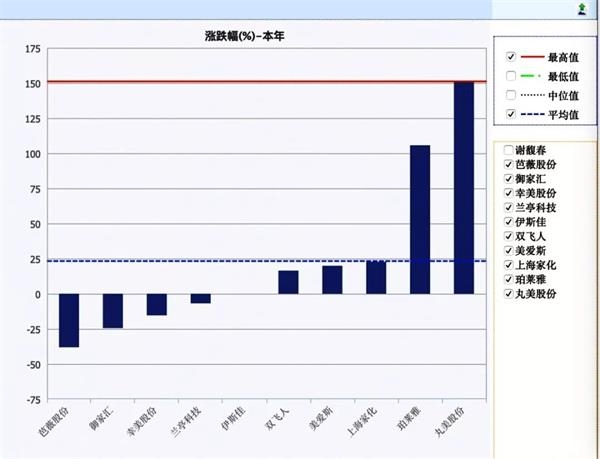Click the 御家汇 x-axis label

tap(101, 418)
